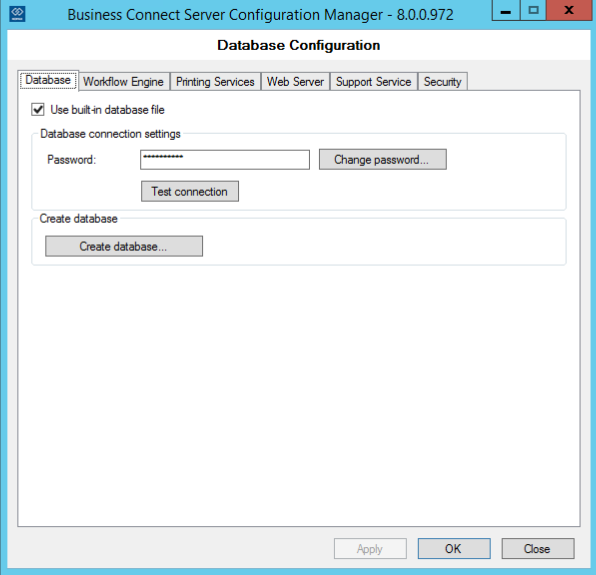Focus the Password input field
The image size is (596, 575).
pyautogui.click(x=225, y=160)
